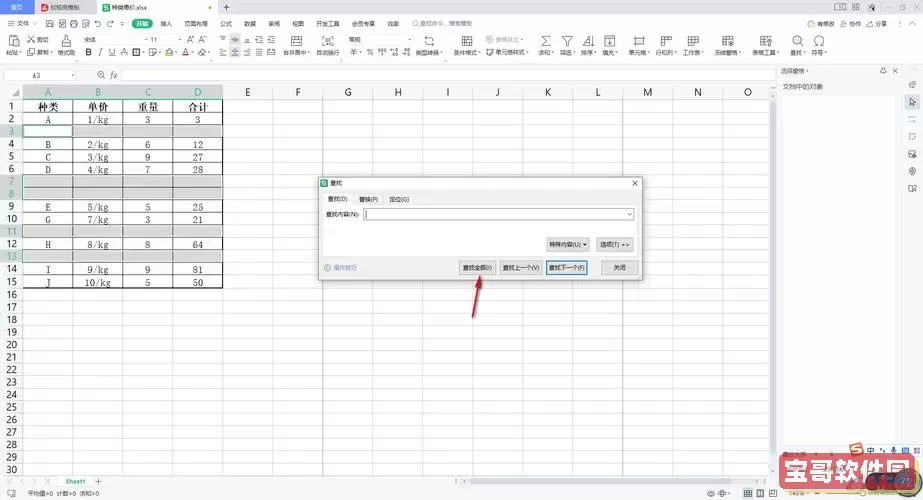Click the Share button at top right

[x=876, y=24]
